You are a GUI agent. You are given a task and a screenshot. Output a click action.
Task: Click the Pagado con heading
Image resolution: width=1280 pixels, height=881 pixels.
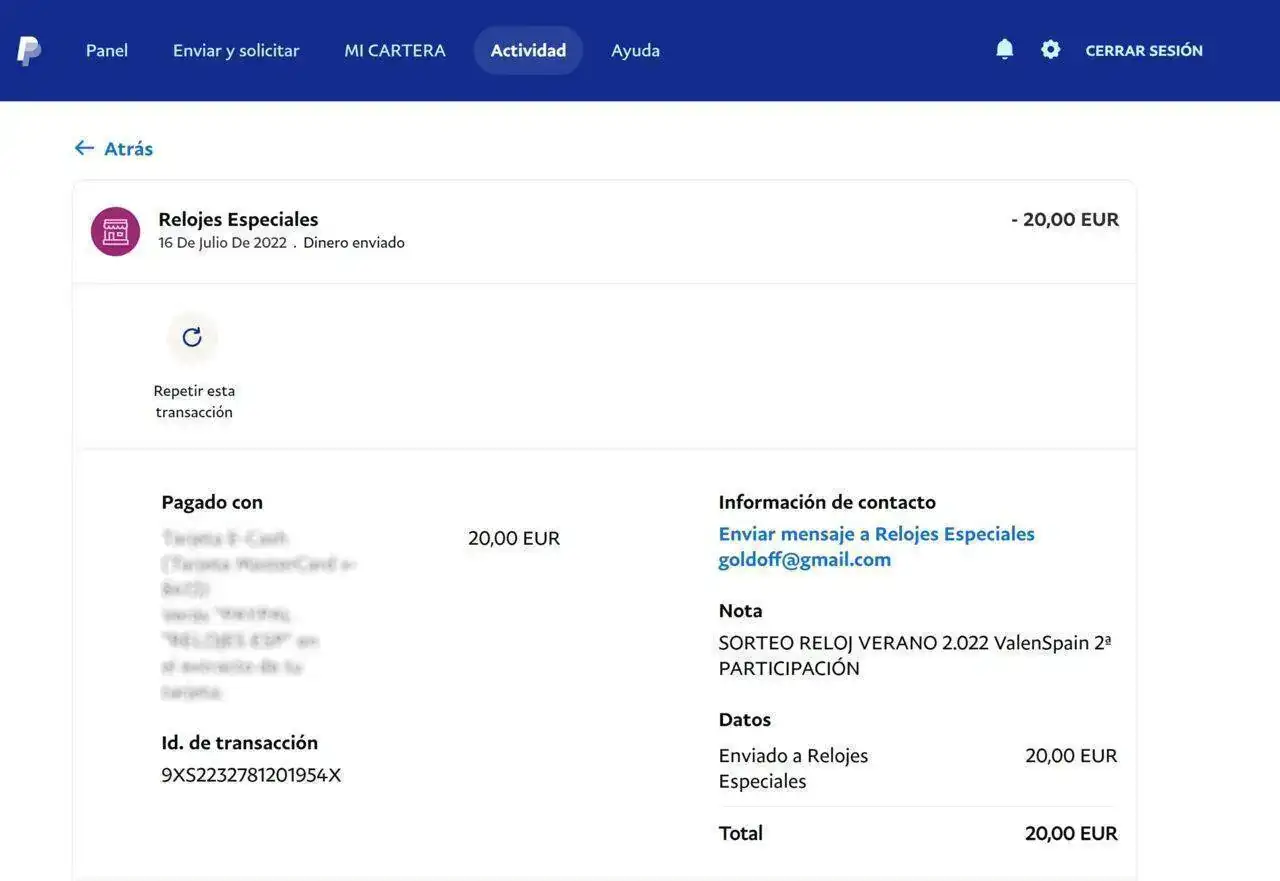212,502
